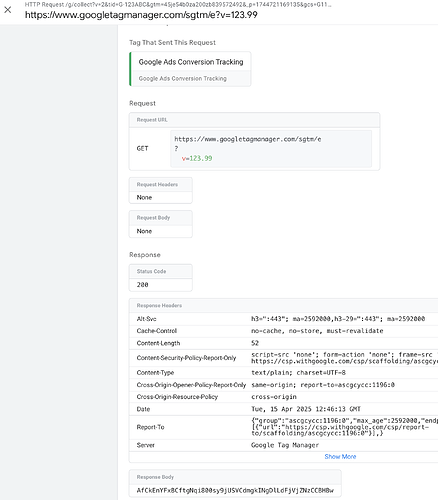Click the Request Body None value

(x=144, y=231)
